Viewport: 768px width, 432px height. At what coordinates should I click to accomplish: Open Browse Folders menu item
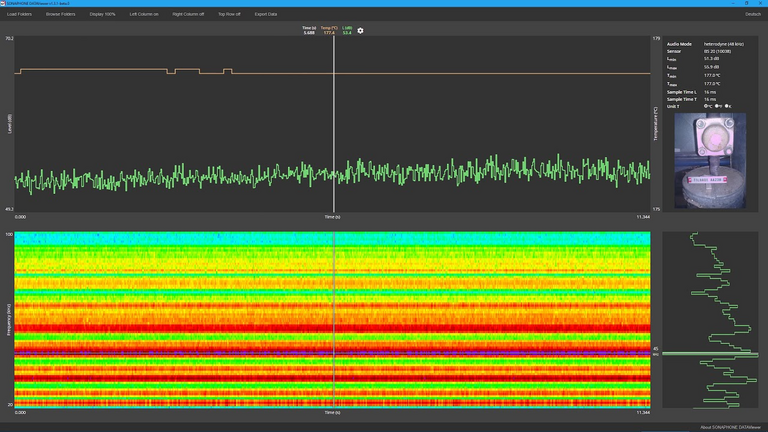pos(60,14)
